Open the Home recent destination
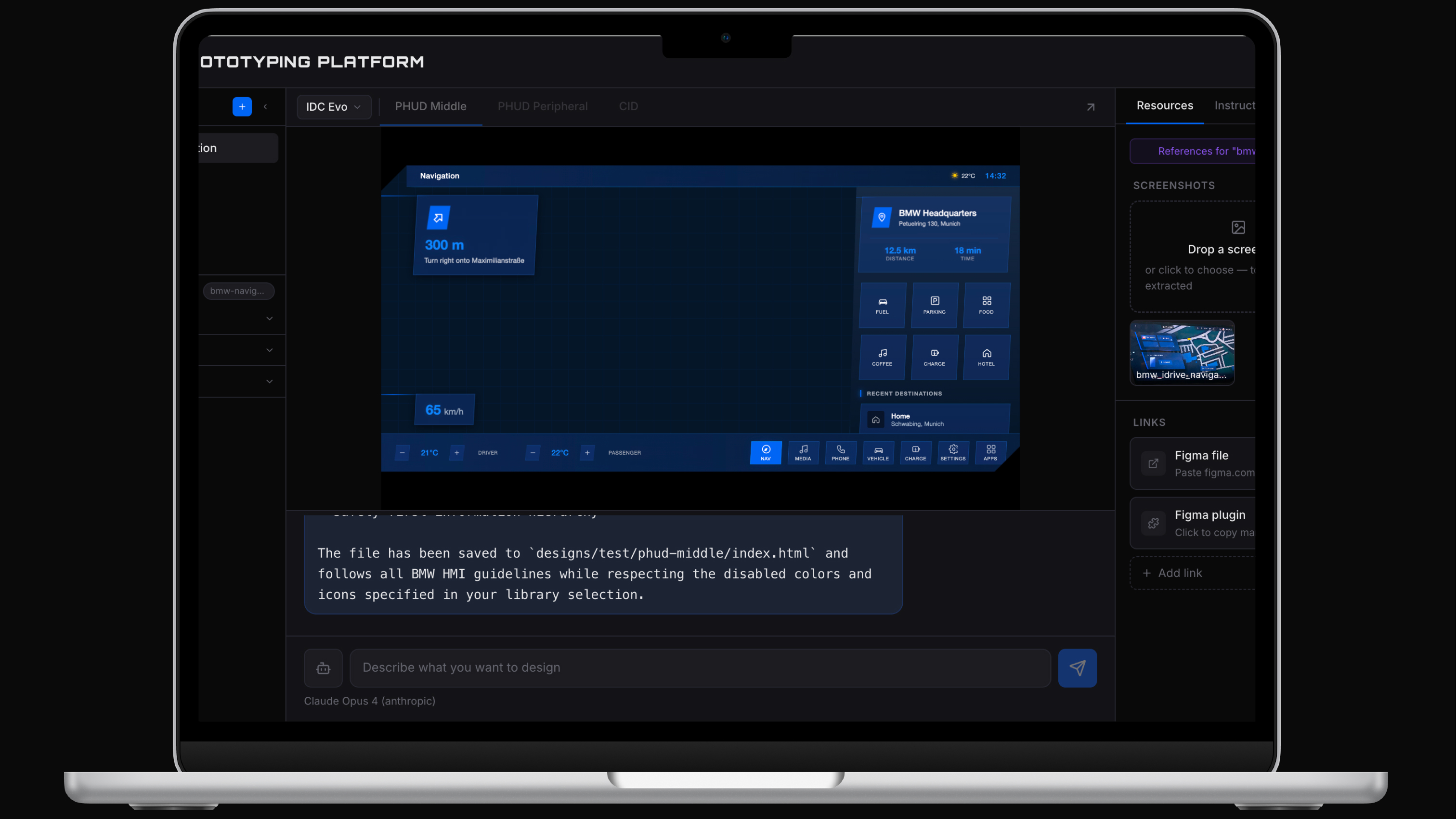The image size is (1456, 819). [935, 419]
